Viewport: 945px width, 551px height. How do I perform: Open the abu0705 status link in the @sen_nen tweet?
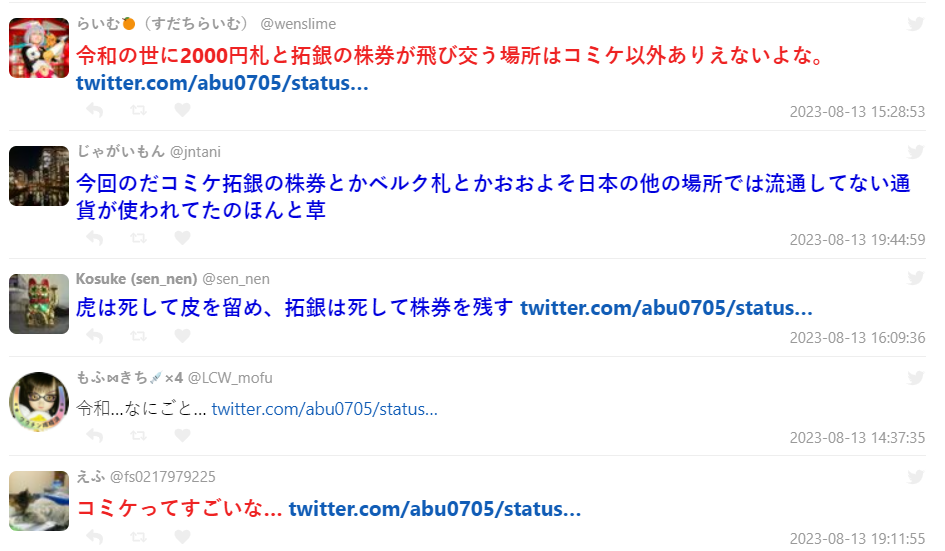click(666, 308)
